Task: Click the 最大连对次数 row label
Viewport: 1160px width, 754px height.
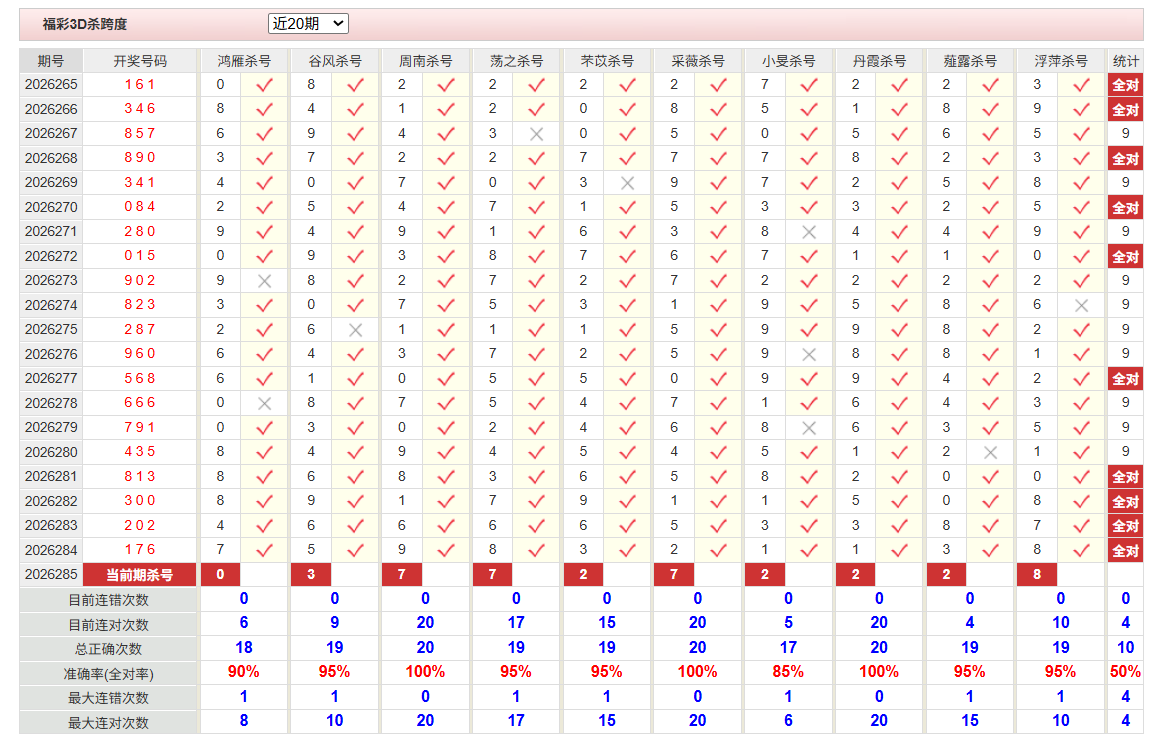Action: tap(109, 723)
